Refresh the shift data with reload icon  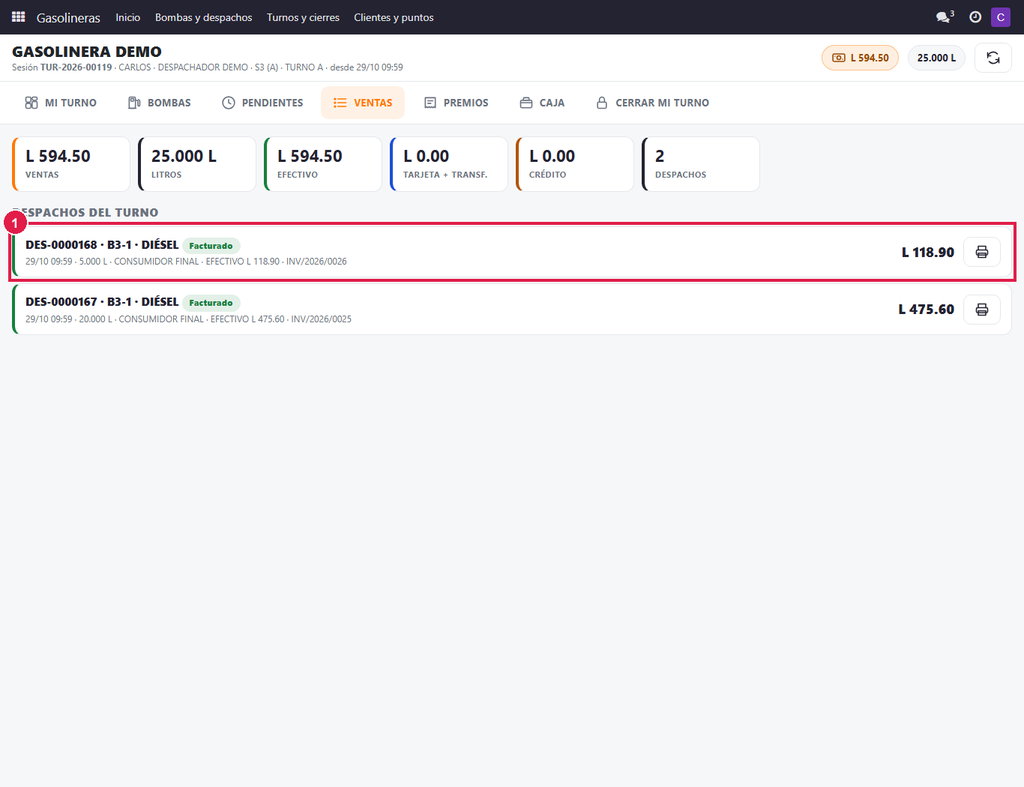993,58
